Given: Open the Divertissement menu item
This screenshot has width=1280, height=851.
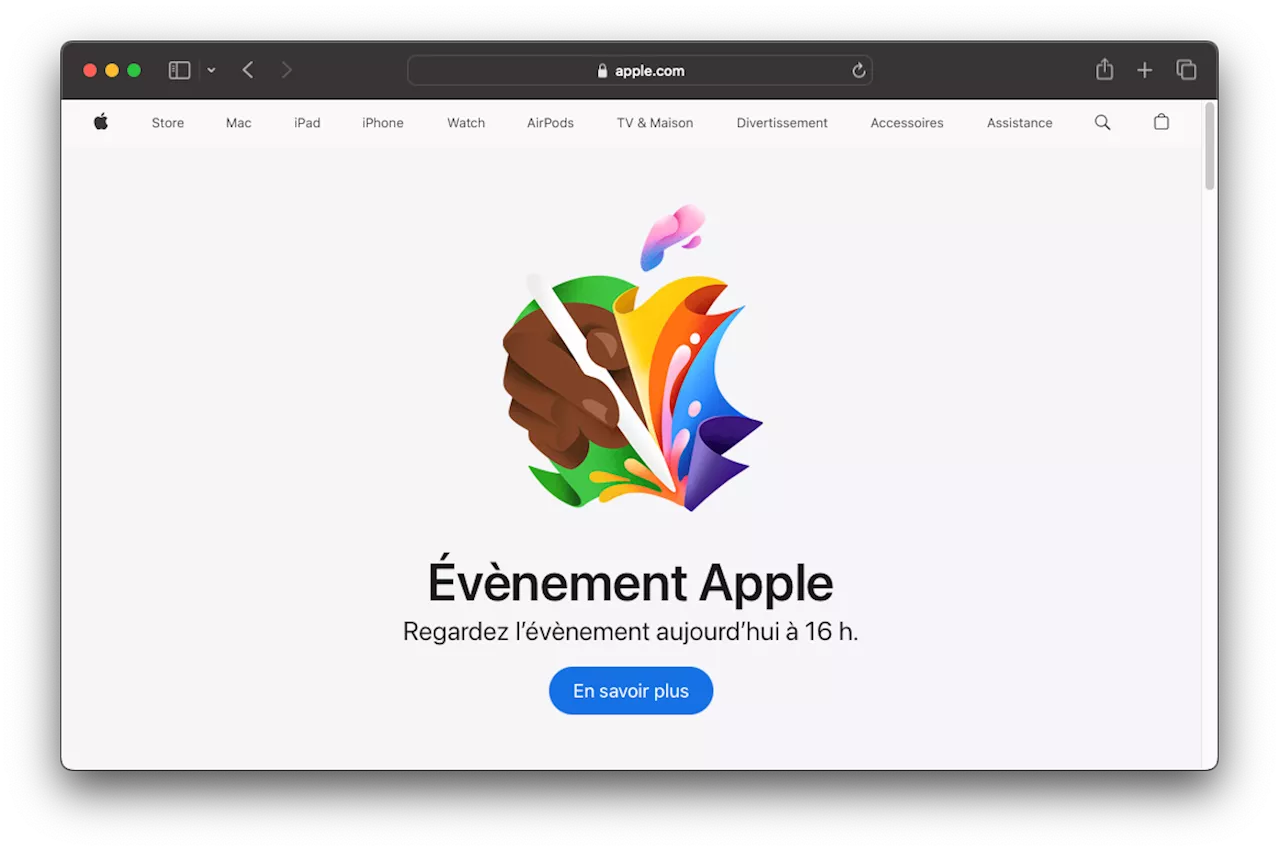Looking at the screenshot, I should 782,123.
